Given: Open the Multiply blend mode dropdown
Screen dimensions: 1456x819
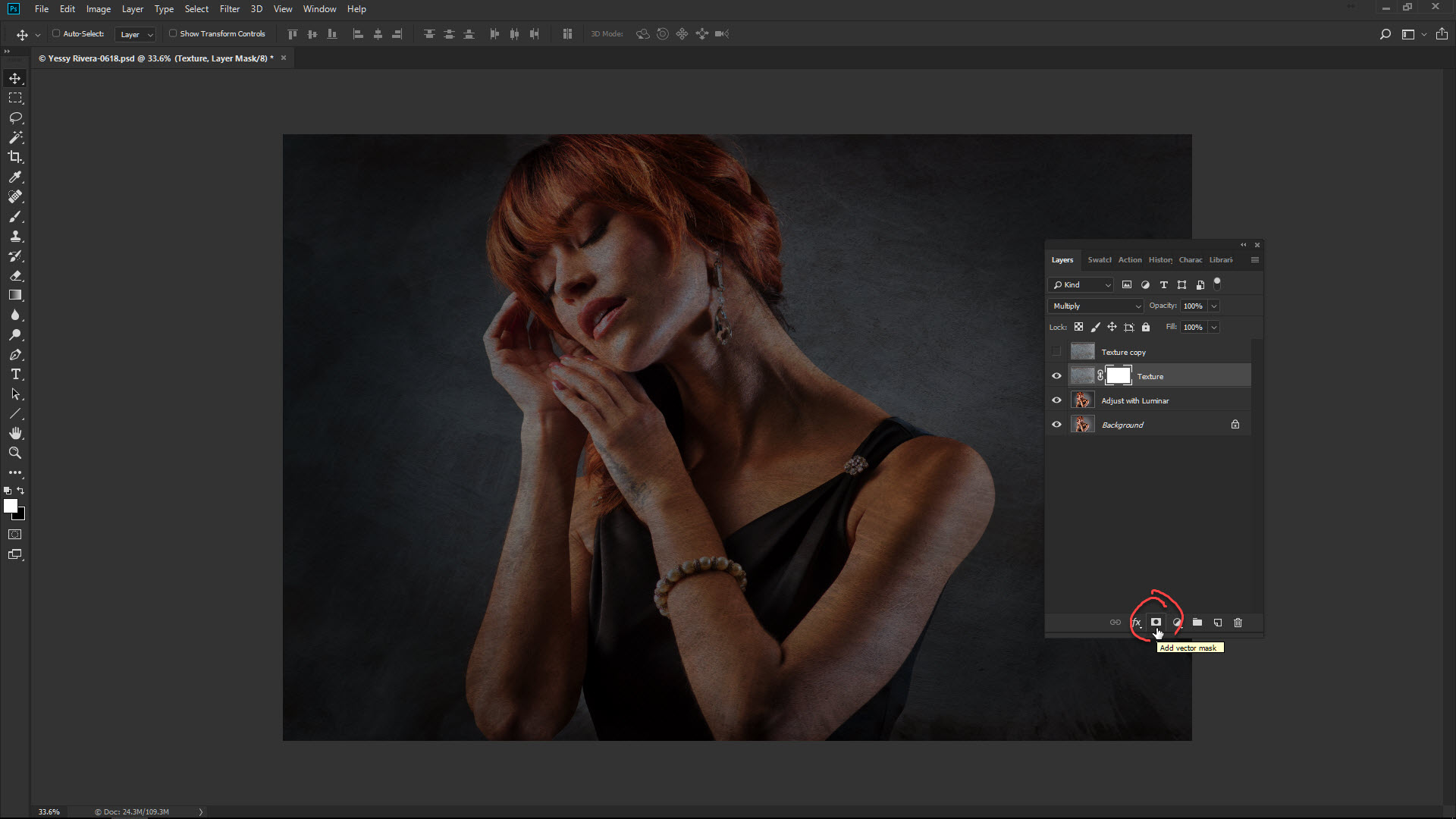Looking at the screenshot, I should (1096, 306).
